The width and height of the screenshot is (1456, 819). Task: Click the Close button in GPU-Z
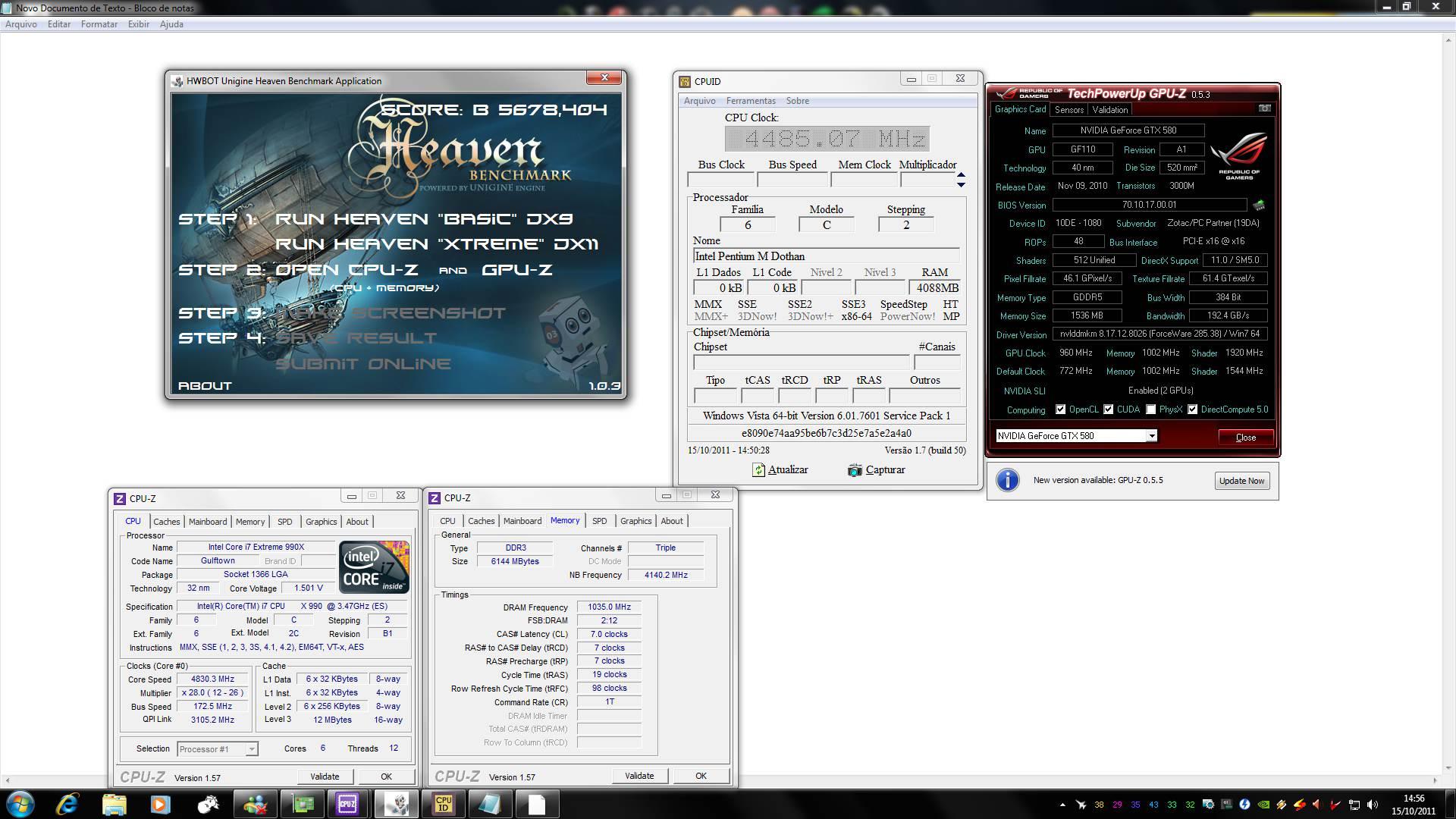coord(1246,438)
